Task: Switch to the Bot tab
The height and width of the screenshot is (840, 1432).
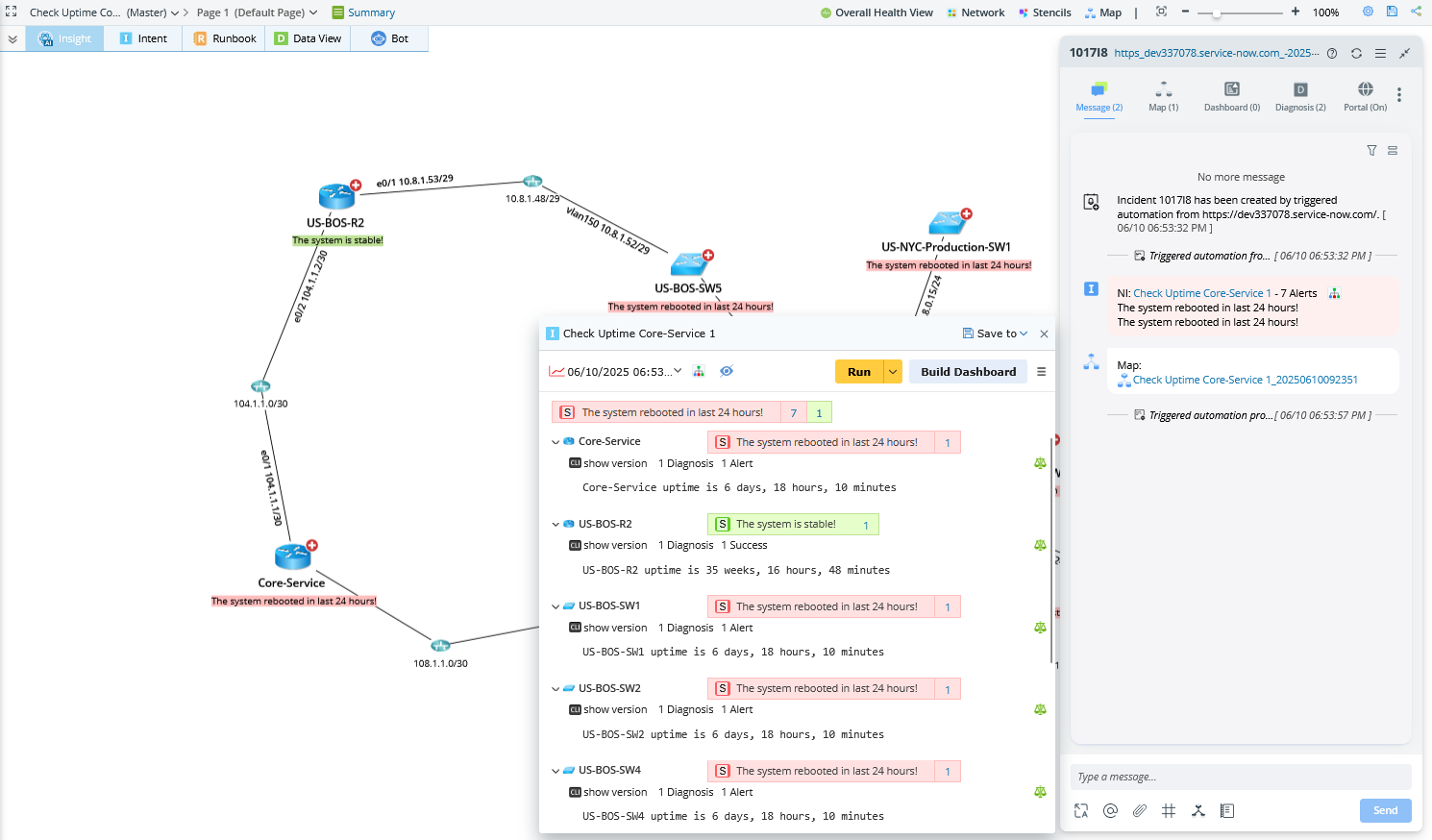Action: (x=389, y=38)
